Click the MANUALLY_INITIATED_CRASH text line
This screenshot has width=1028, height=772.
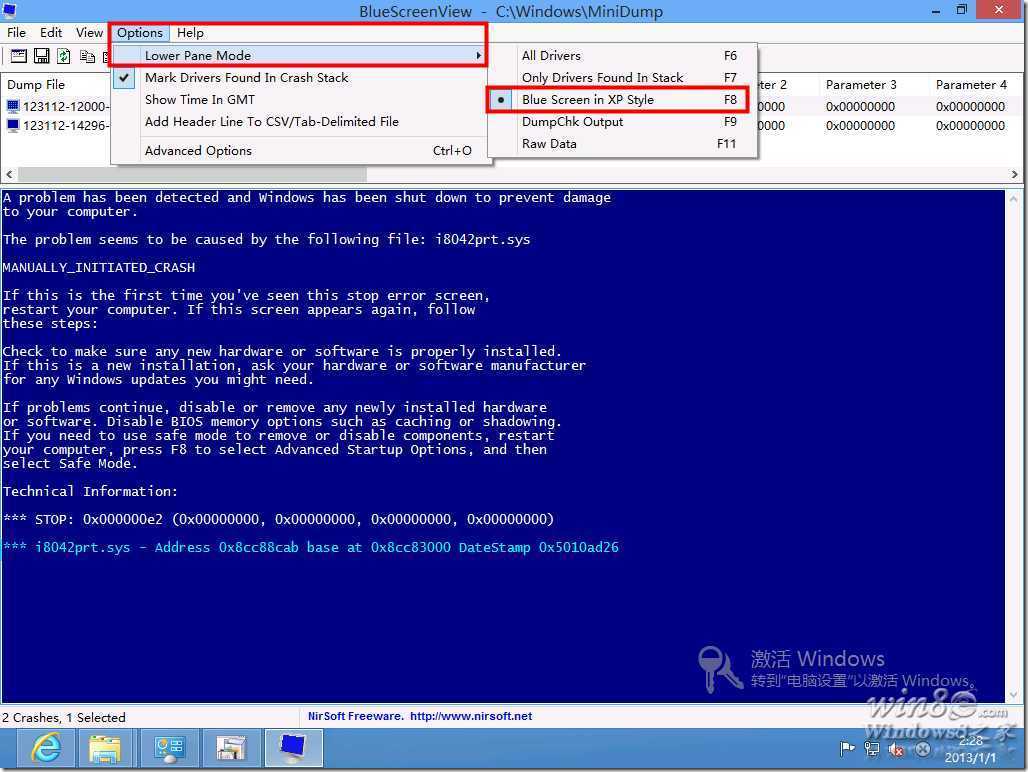point(99,267)
